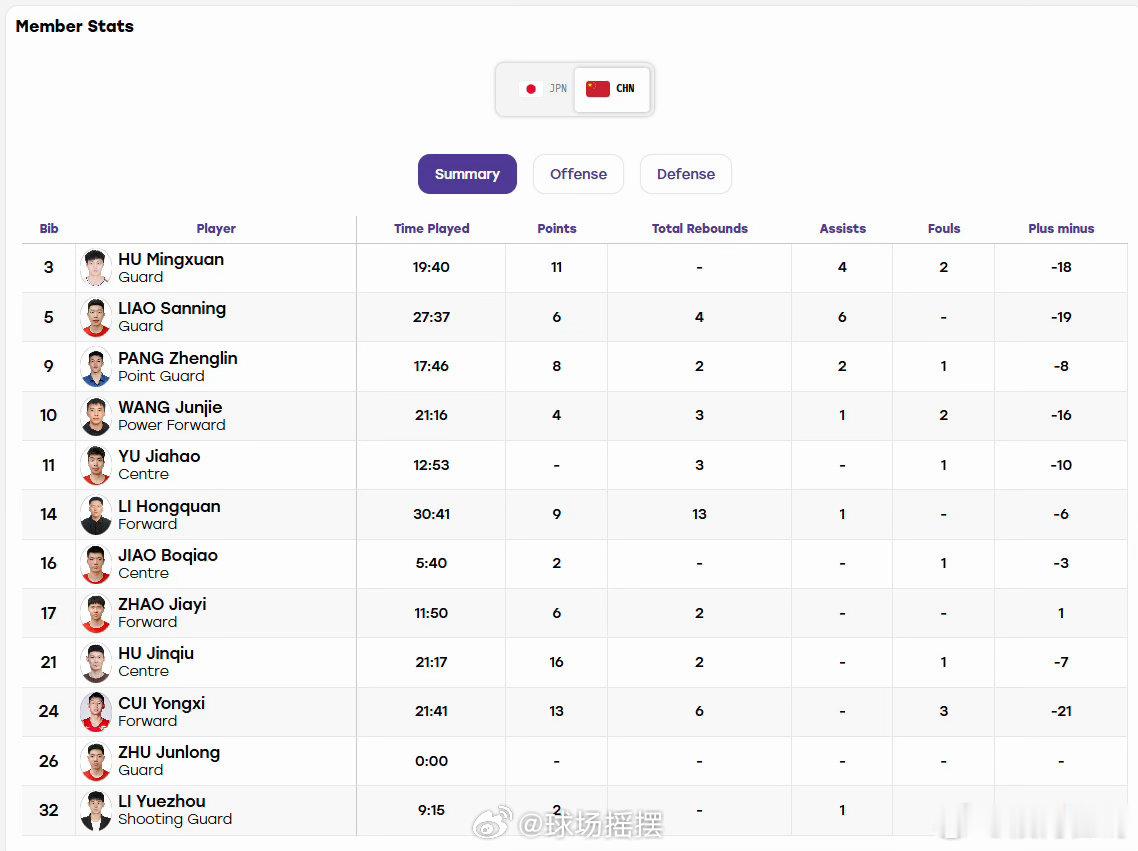The image size is (1138, 851).
Task: Click WANG Junjie's portrait
Action: (x=96, y=416)
